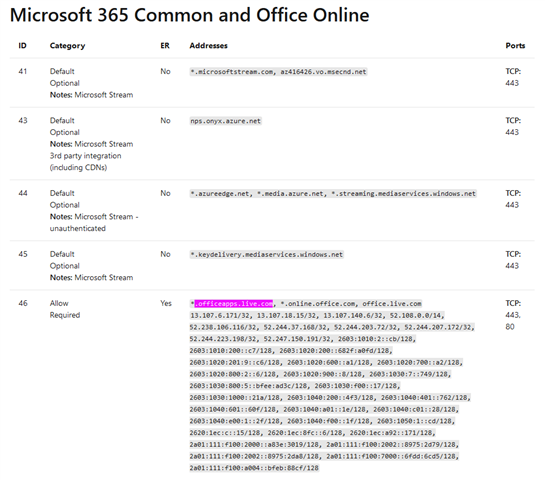Click the ER column header
545x480 pixels.
tap(165, 46)
